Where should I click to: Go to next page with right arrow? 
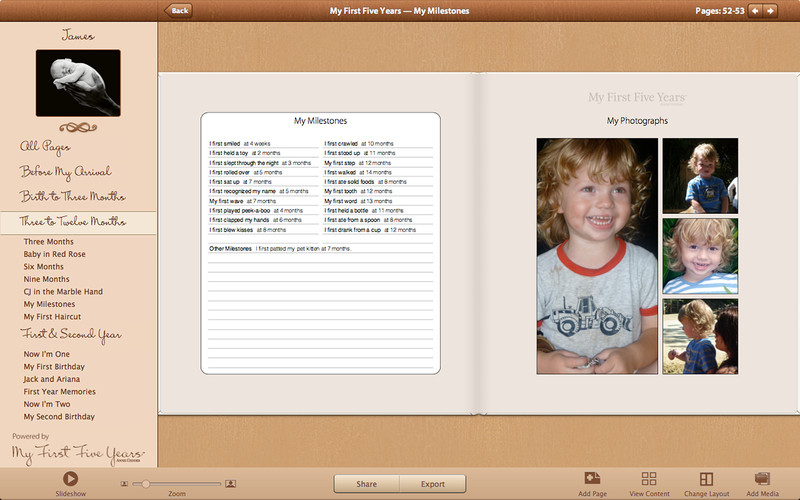tap(772, 11)
